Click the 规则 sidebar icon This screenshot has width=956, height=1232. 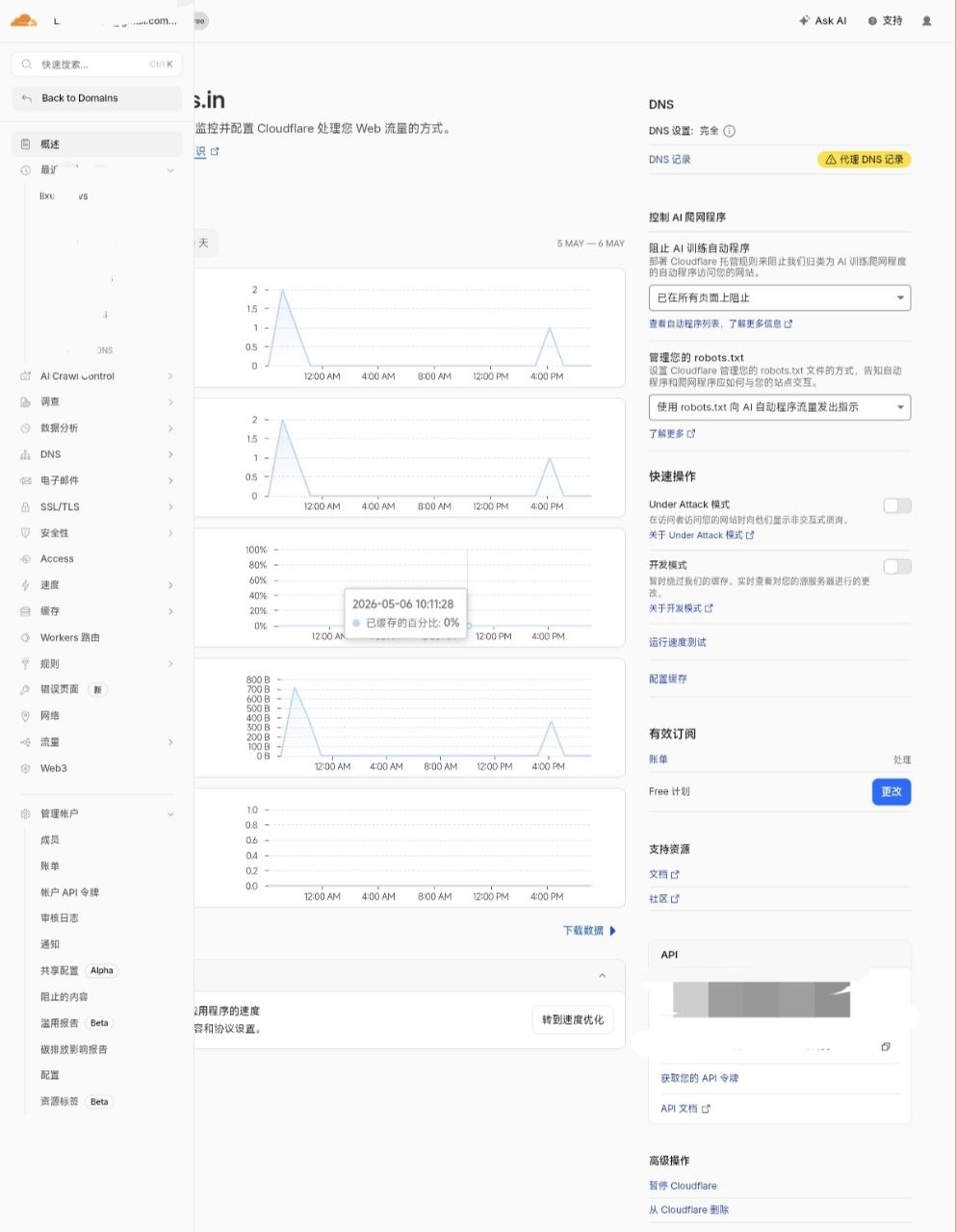[x=26, y=664]
